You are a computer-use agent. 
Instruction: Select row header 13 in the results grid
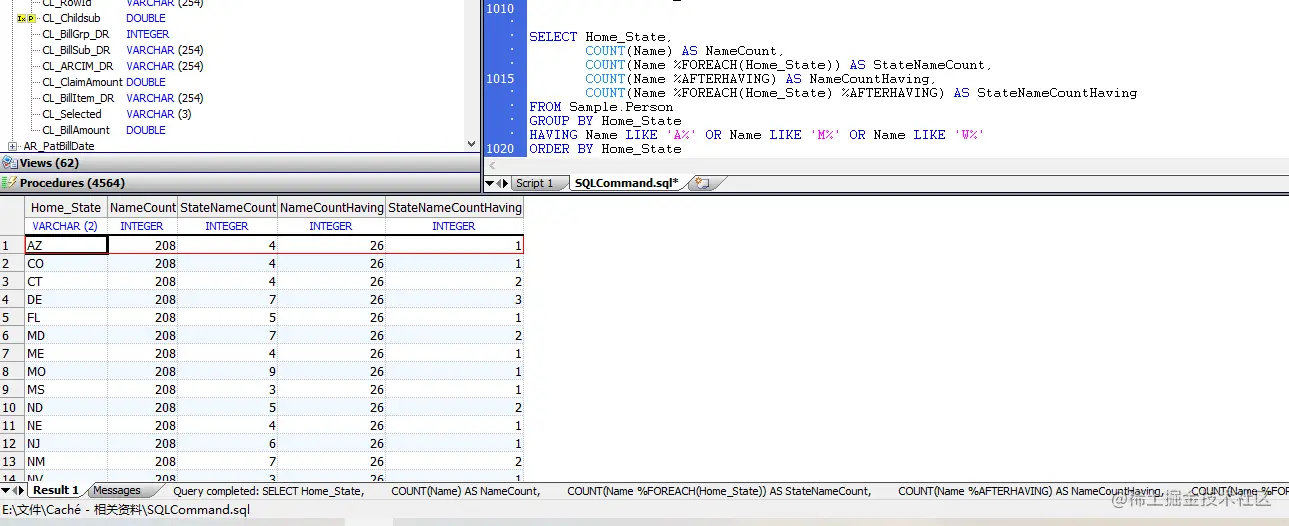pos(12,461)
